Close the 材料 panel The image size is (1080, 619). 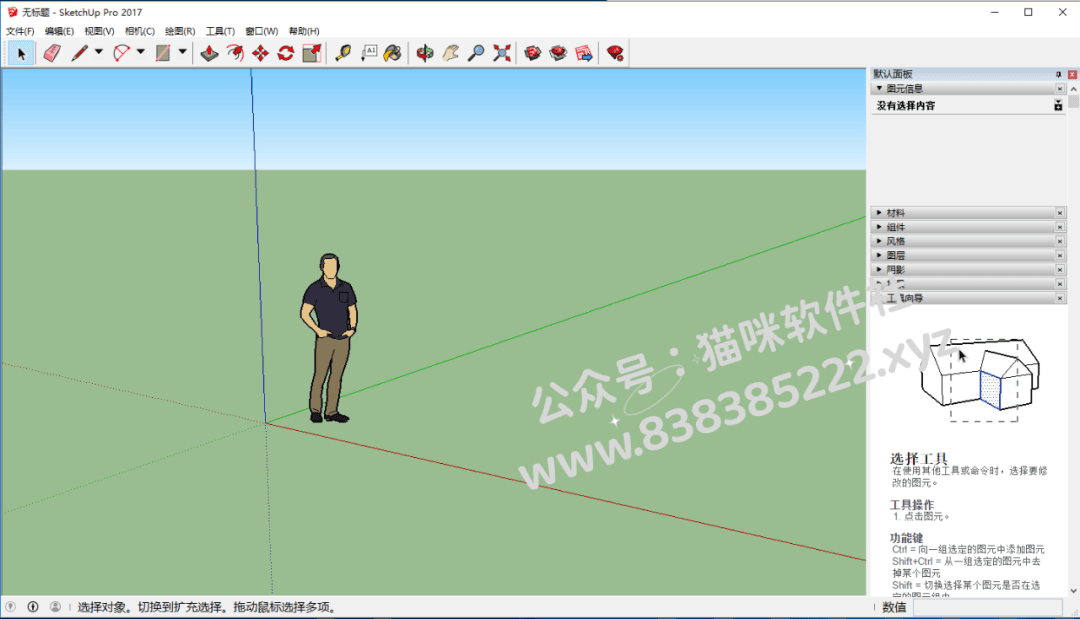coord(1060,213)
